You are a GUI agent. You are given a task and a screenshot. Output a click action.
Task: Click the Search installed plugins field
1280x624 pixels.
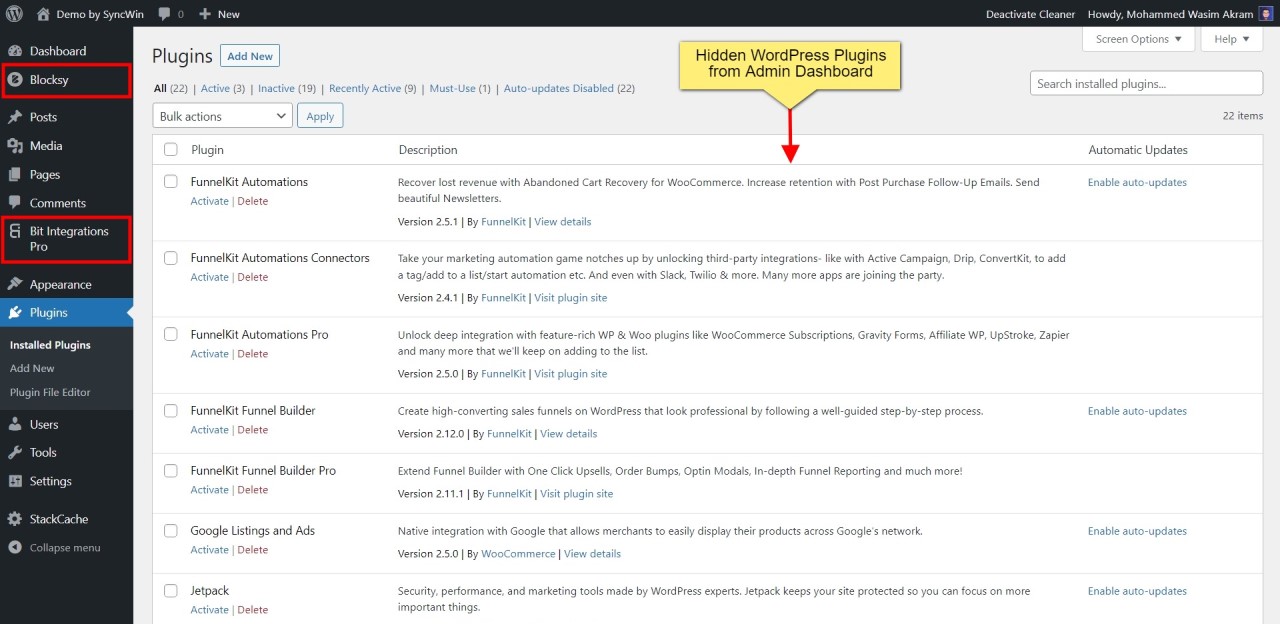click(x=1146, y=83)
